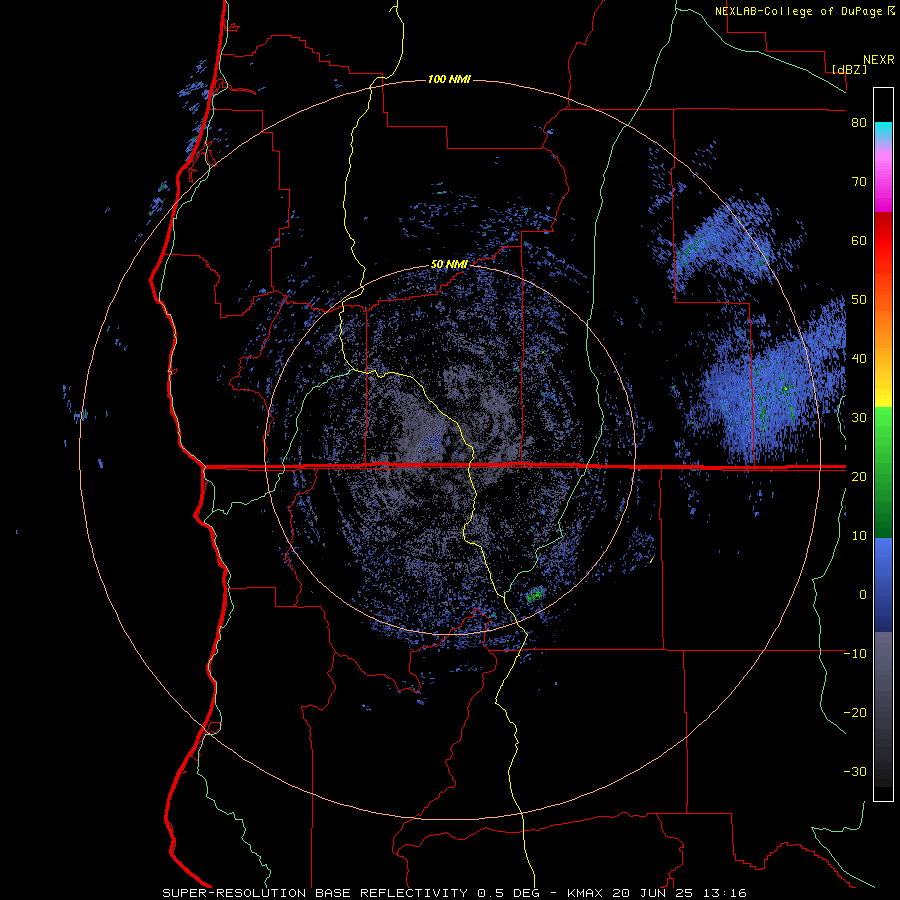Viewport: 900px width, 900px height.
Task: Click the Super-Resolution Base Reflectivity caption
Action: tap(455, 893)
